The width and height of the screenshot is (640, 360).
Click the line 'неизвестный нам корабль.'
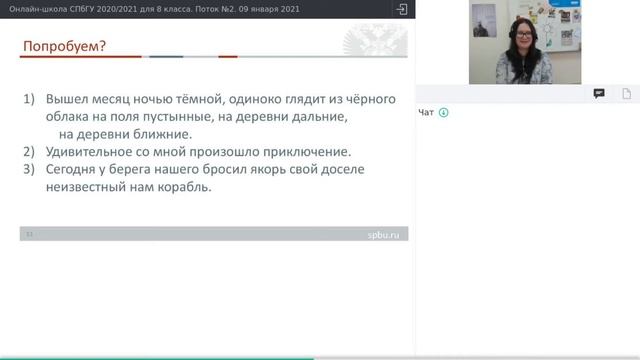[129, 187]
